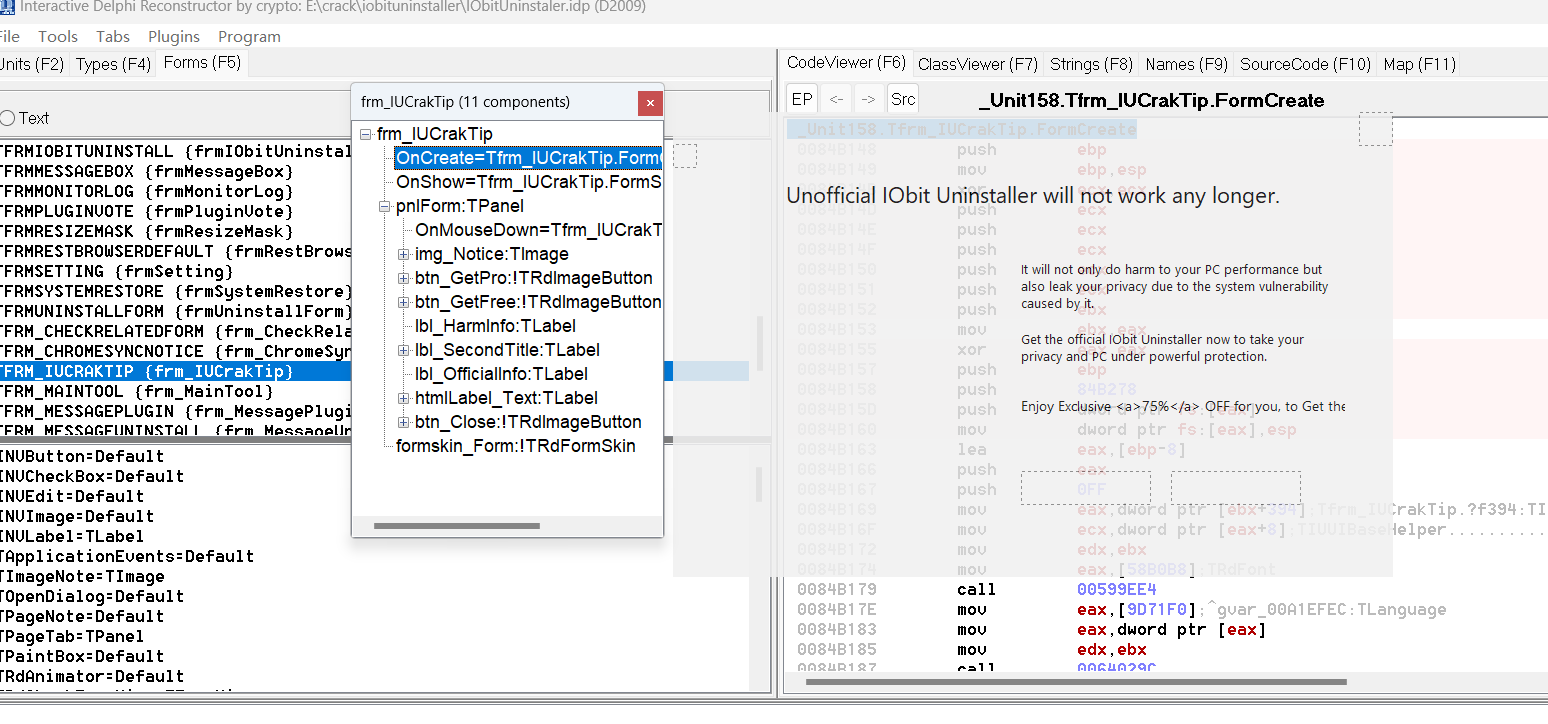Image resolution: width=1548 pixels, height=724 pixels.
Task: Switch to the Map (F11) tab
Action: pos(1419,64)
